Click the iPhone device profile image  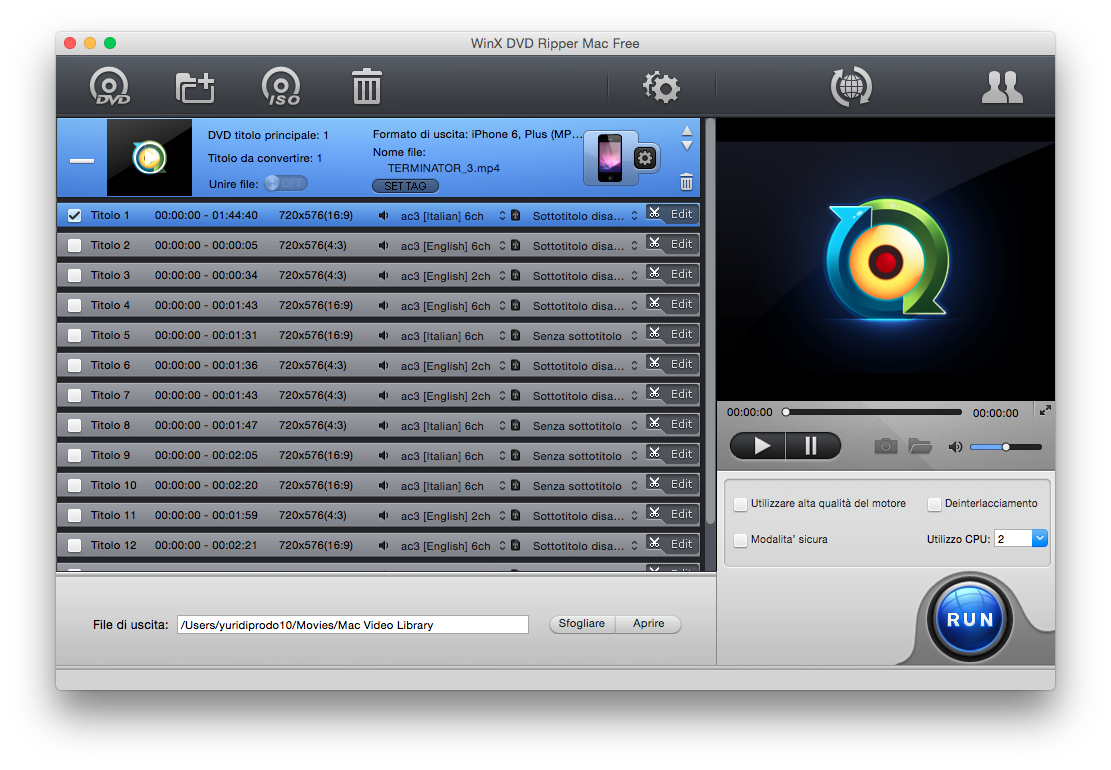(609, 158)
